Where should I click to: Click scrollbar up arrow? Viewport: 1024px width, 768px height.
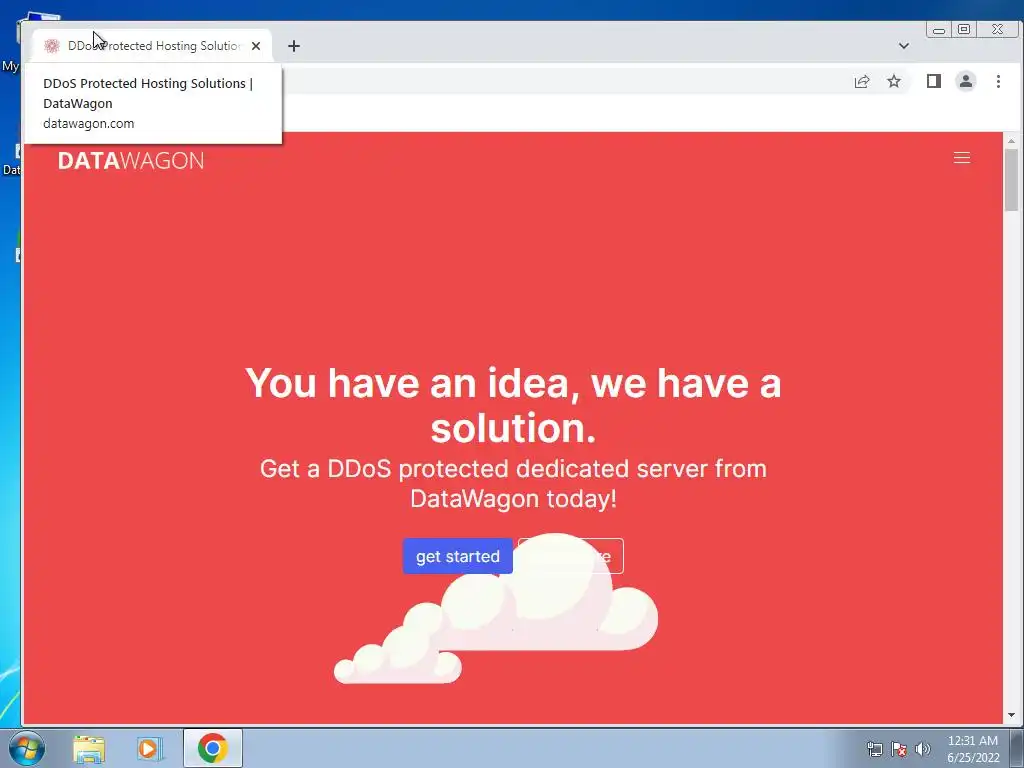pyautogui.click(x=1012, y=140)
